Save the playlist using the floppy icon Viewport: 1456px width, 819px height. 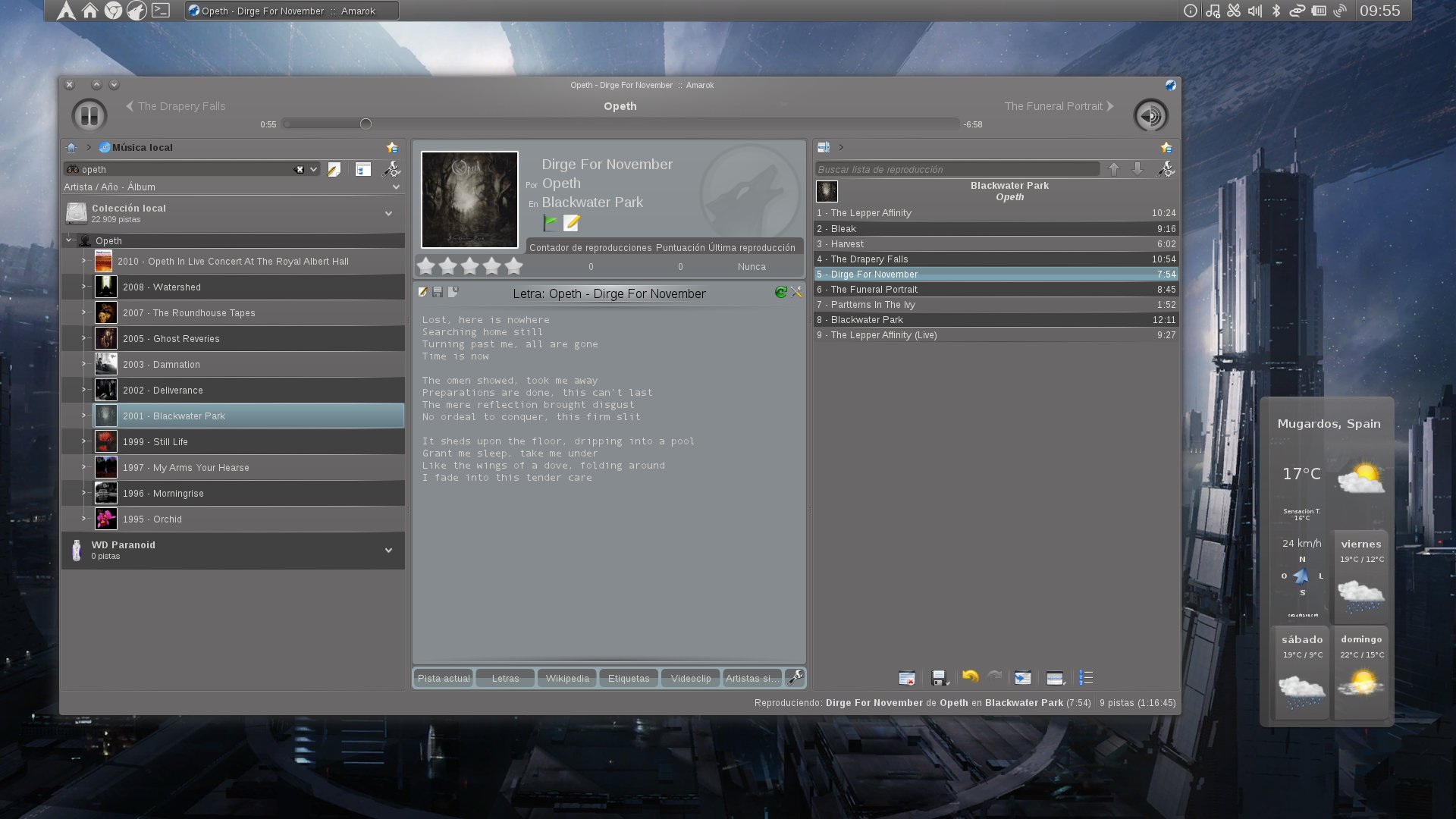[x=940, y=678]
